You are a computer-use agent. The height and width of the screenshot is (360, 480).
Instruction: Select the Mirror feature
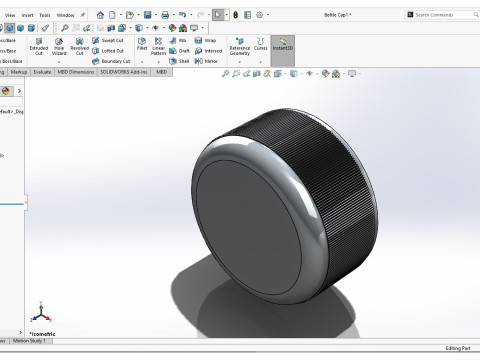click(206, 61)
